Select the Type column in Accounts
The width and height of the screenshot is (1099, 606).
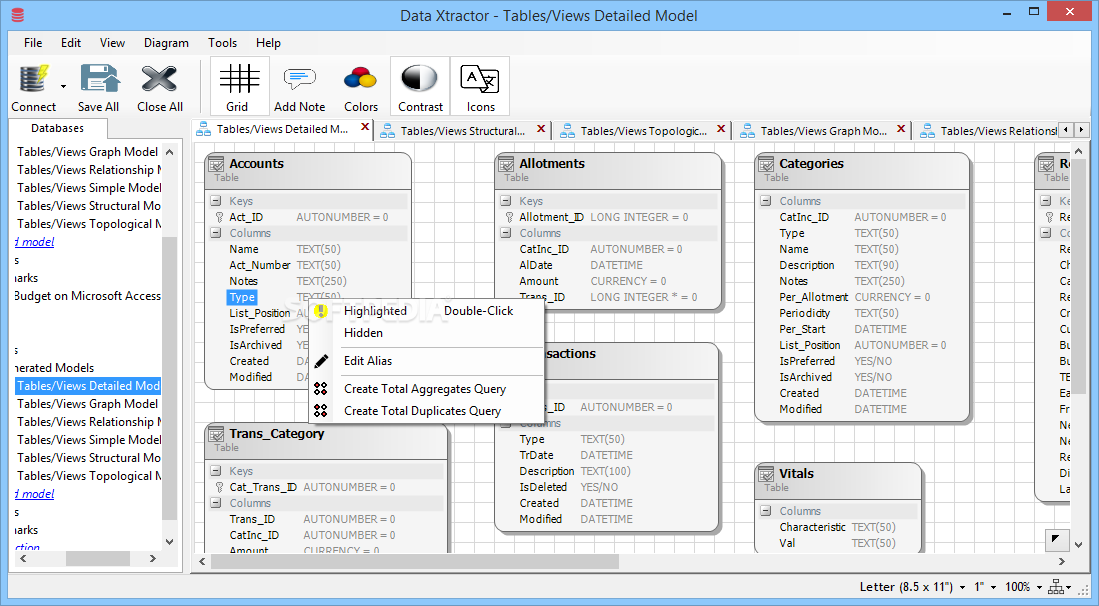coord(242,297)
